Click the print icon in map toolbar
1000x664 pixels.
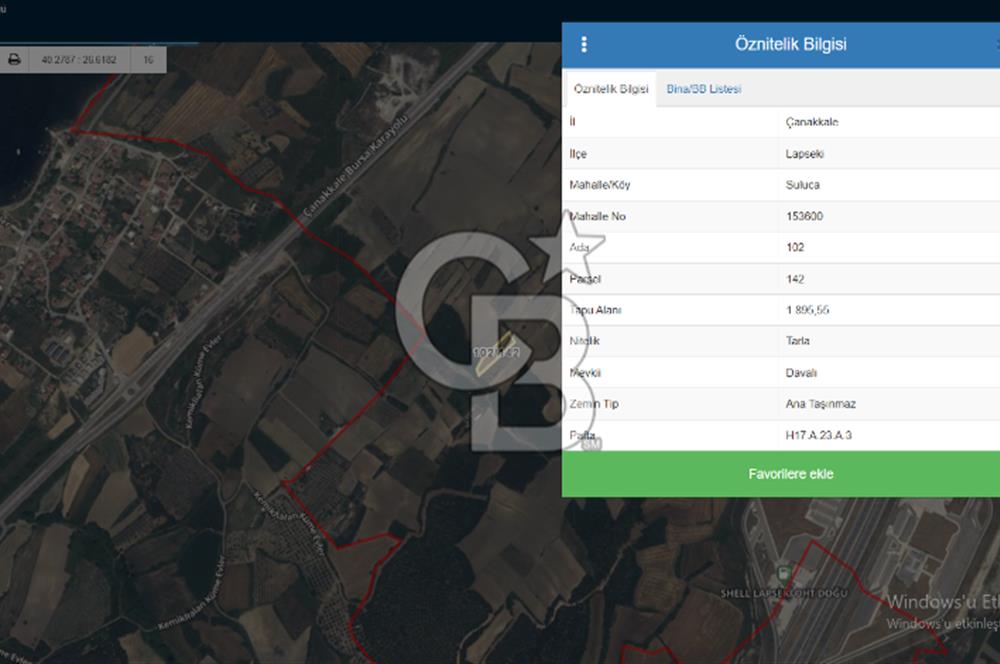click(14, 60)
